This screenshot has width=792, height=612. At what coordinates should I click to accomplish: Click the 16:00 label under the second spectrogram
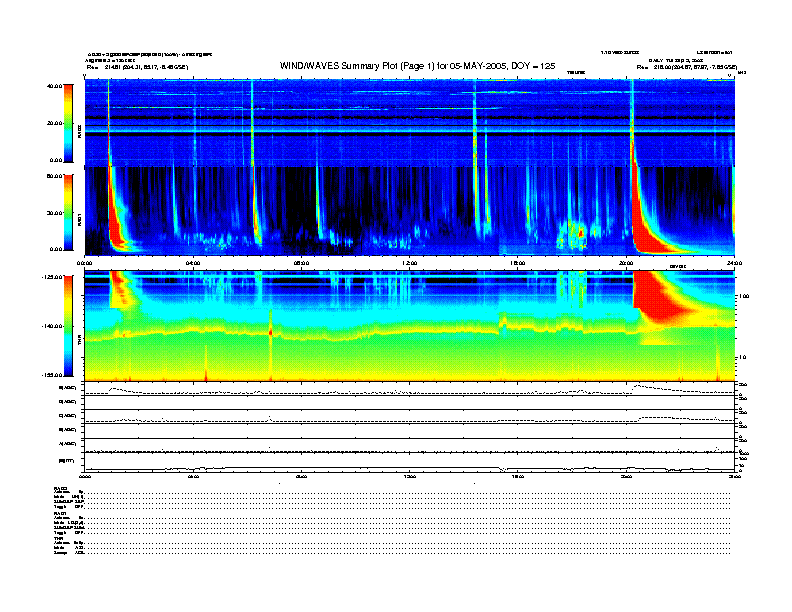pyautogui.click(x=518, y=263)
